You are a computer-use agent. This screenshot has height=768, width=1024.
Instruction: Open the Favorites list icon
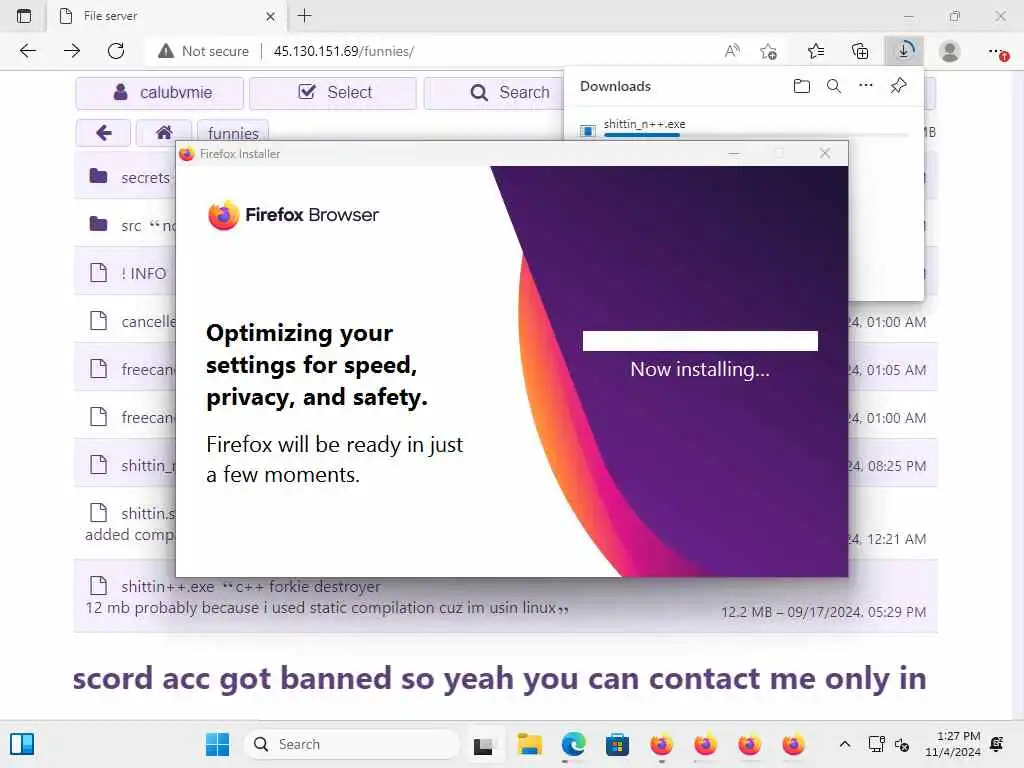816,51
